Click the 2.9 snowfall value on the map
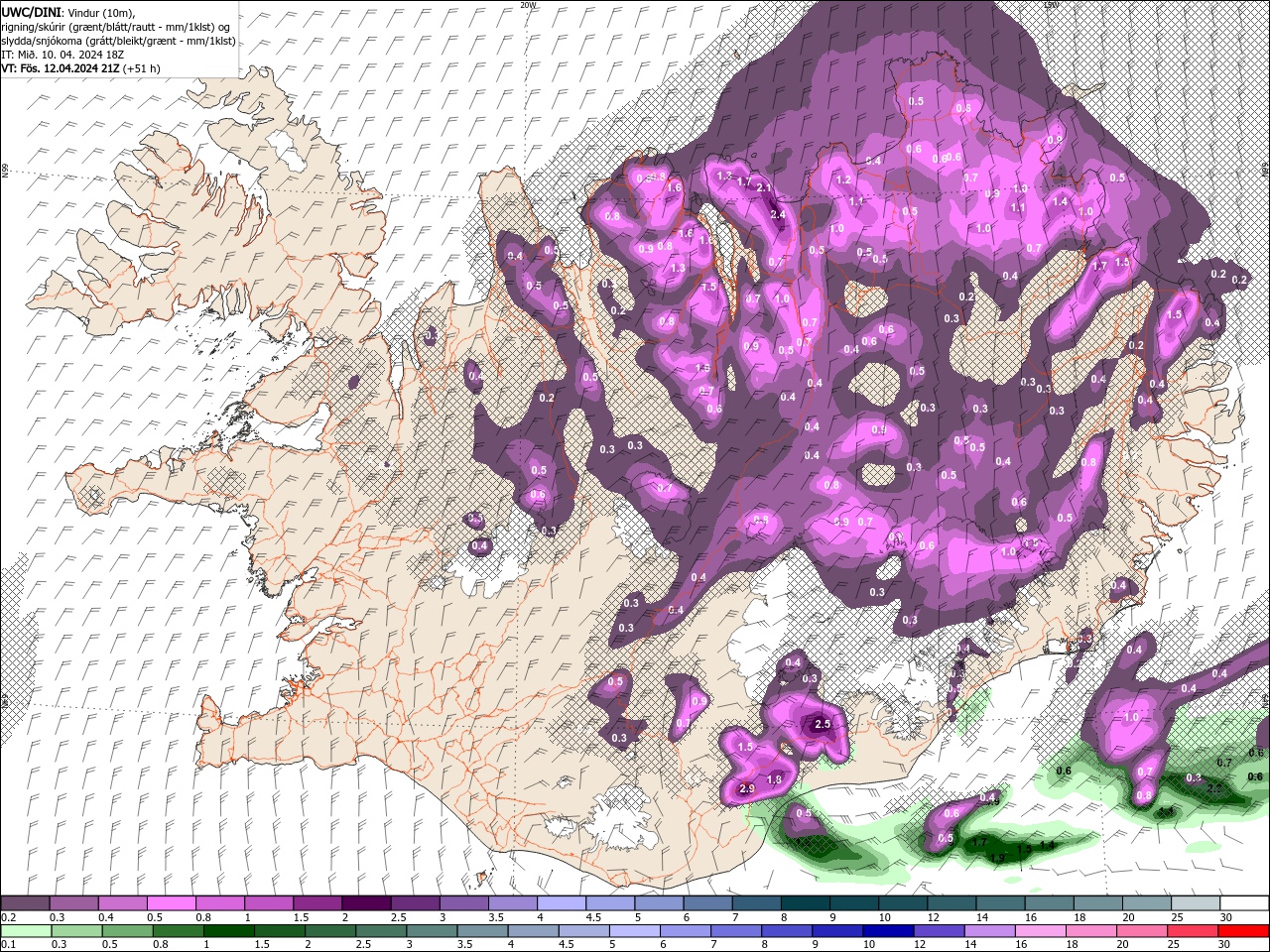The height and width of the screenshot is (952, 1270). point(747,788)
